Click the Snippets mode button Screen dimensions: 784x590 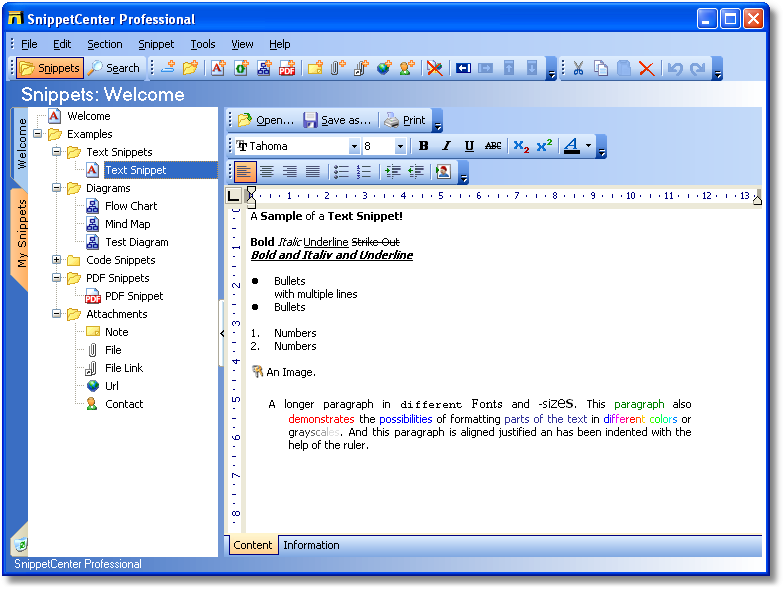(x=50, y=68)
